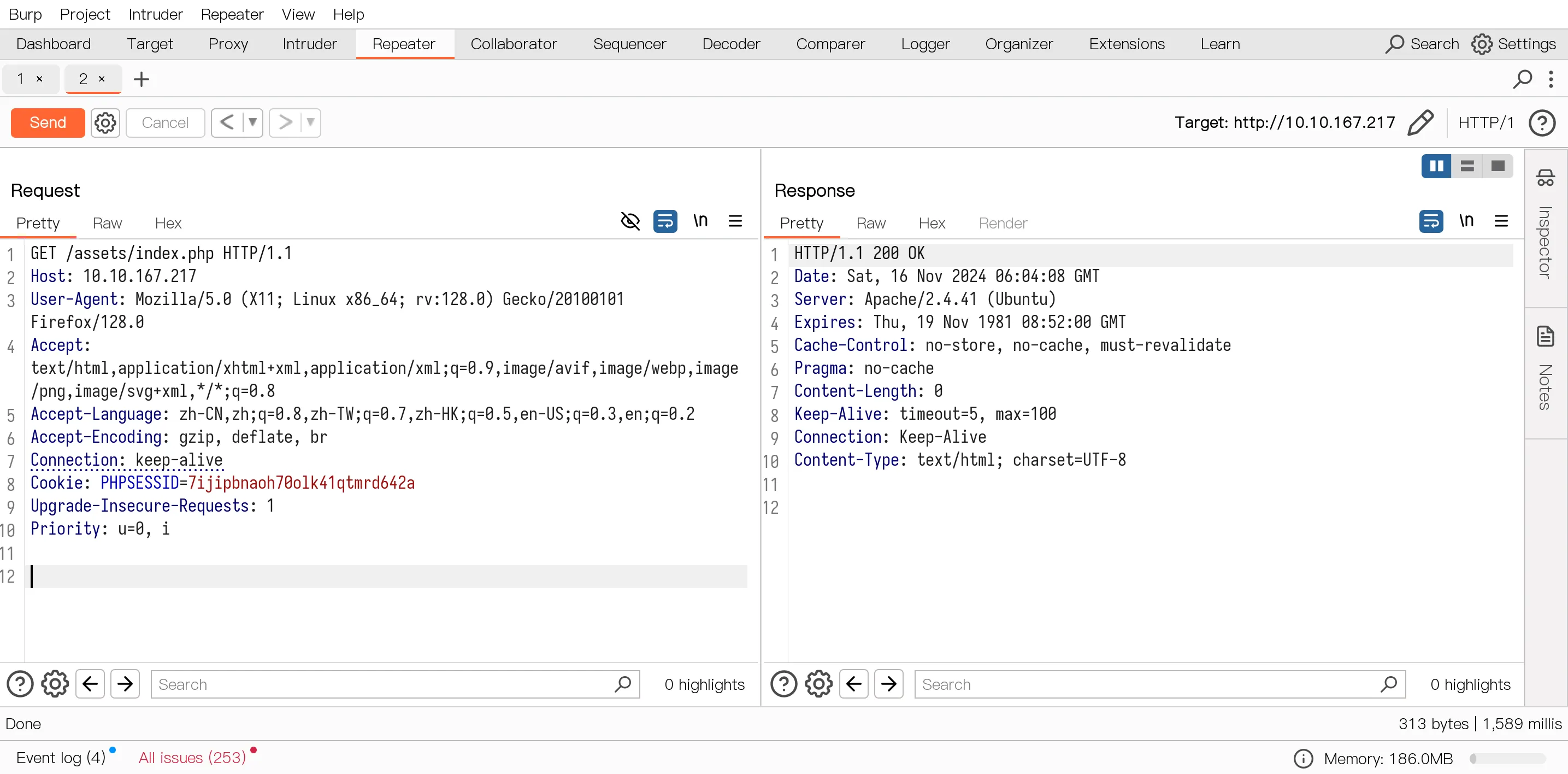Open the Inspector side panel
The image size is (1568, 774).
pyautogui.click(x=1545, y=225)
